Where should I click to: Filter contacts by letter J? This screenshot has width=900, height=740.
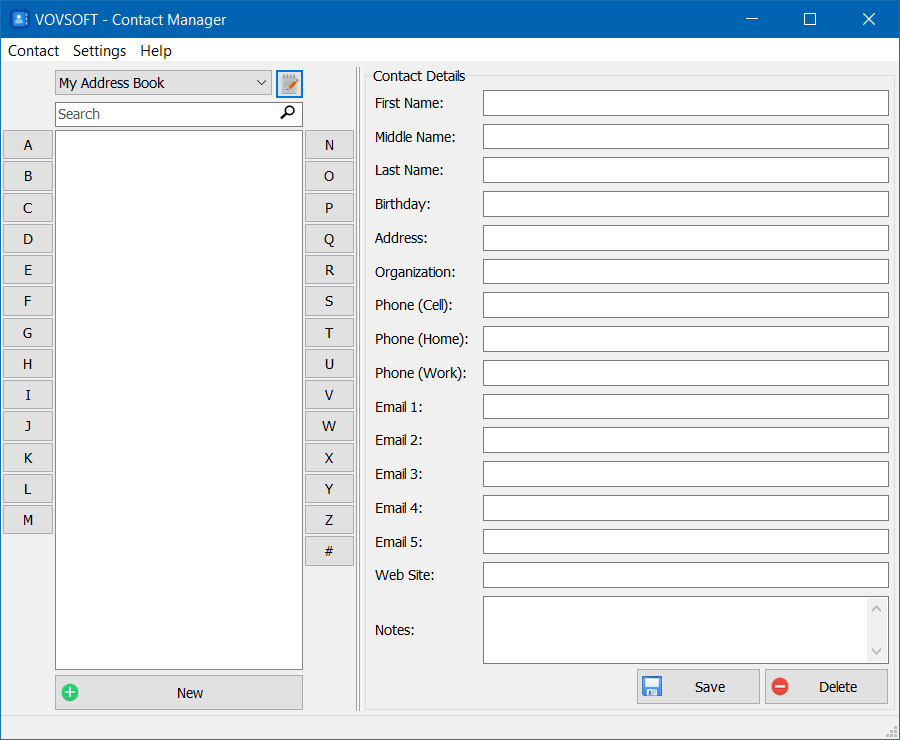click(28, 426)
